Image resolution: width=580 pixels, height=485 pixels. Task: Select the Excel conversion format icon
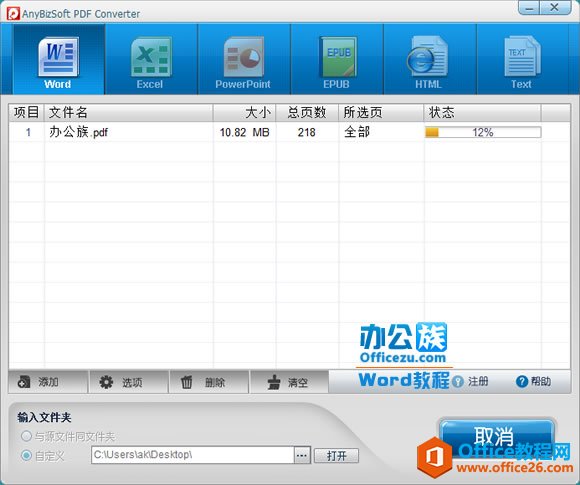(x=151, y=59)
